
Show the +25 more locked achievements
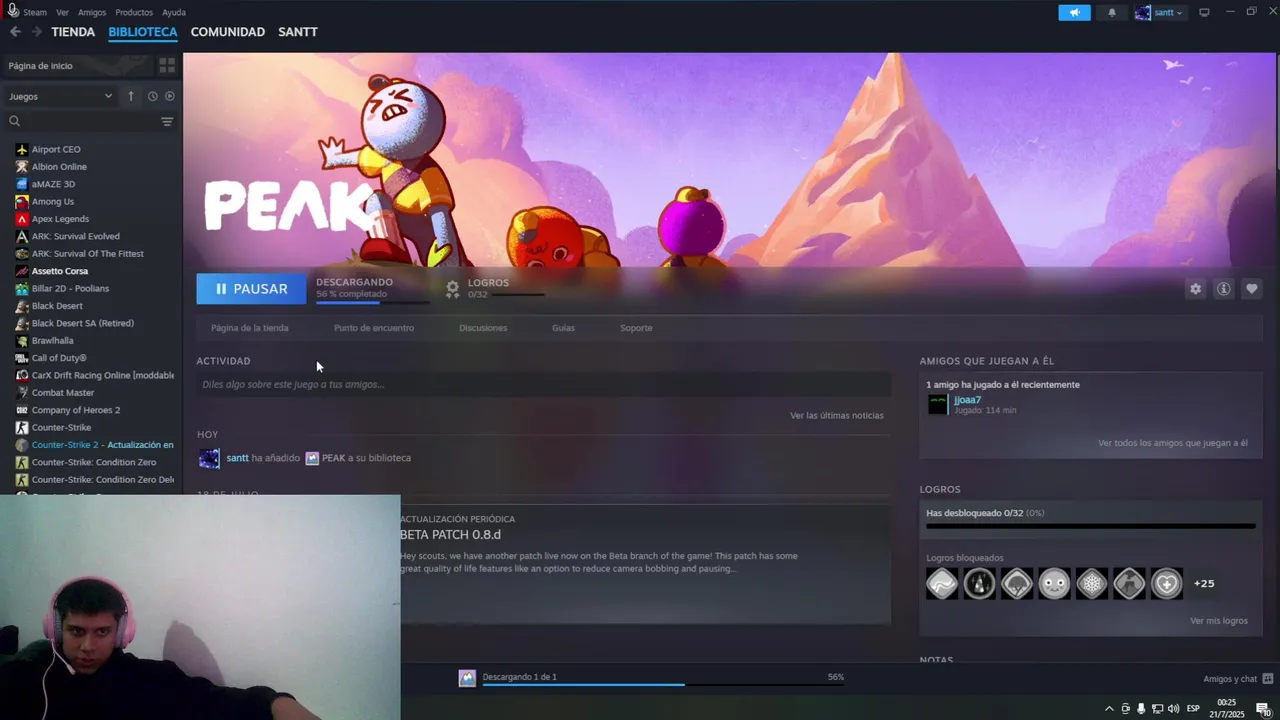pyautogui.click(x=1204, y=584)
